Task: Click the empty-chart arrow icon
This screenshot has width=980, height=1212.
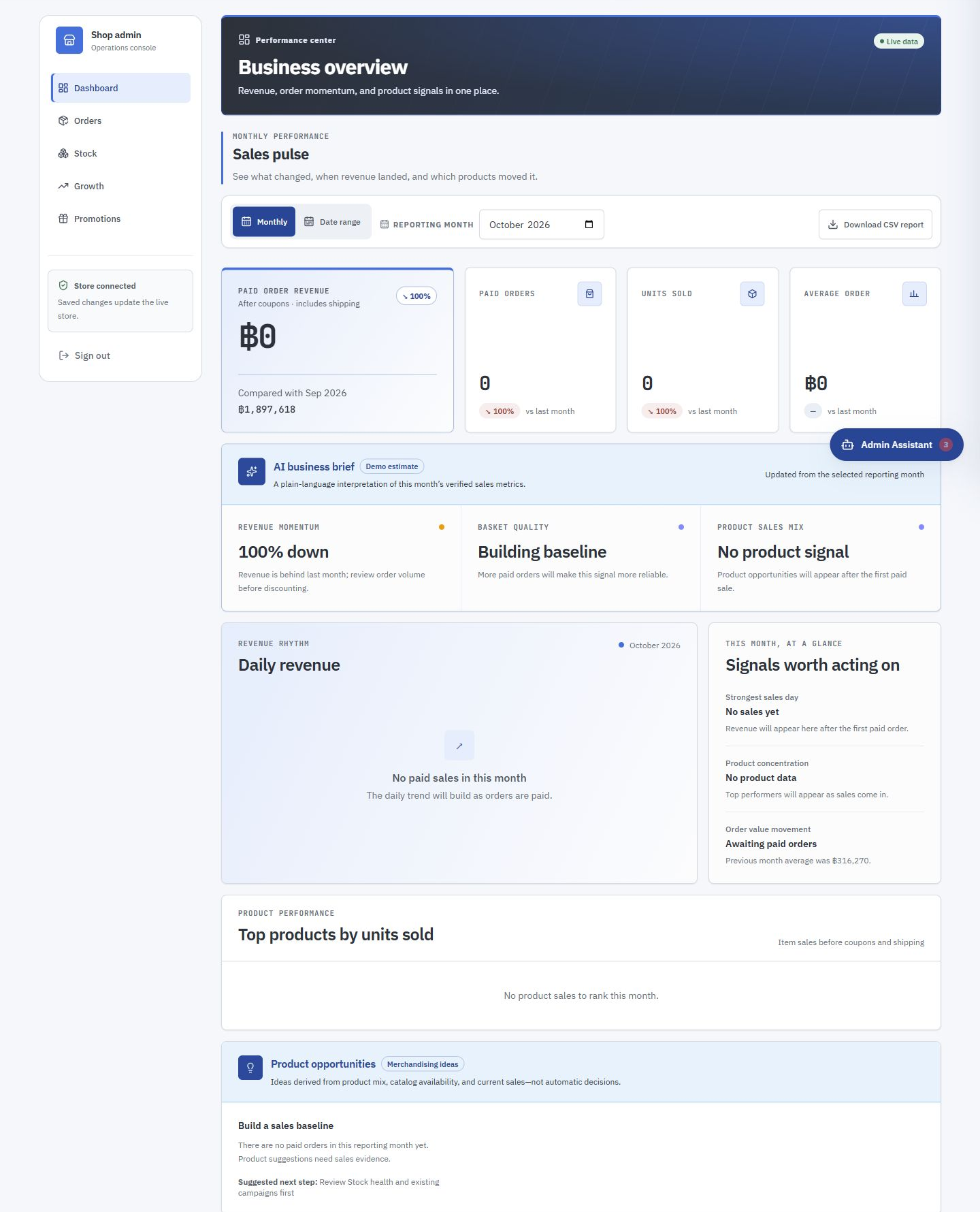Action: [x=459, y=746]
